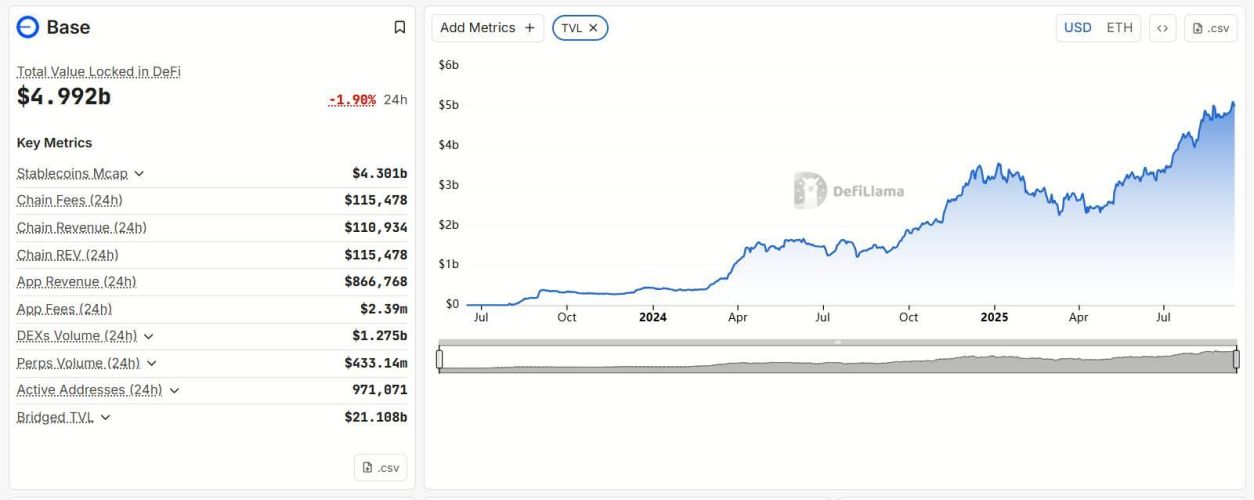
Task: Expand Perps Volume (24h) details
Action: pyautogui.click(x=151, y=363)
